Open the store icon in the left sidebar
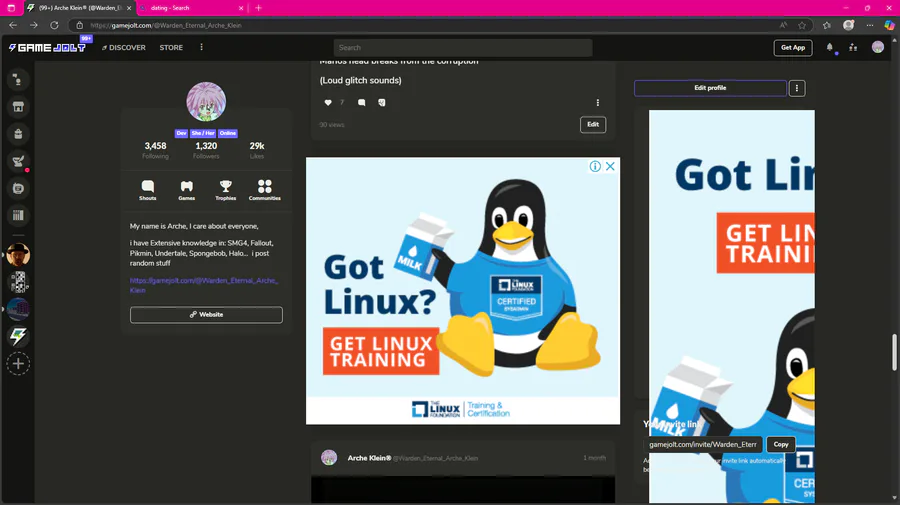Image resolution: width=900 pixels, height=505 pixels. click(x=18, y=107)
